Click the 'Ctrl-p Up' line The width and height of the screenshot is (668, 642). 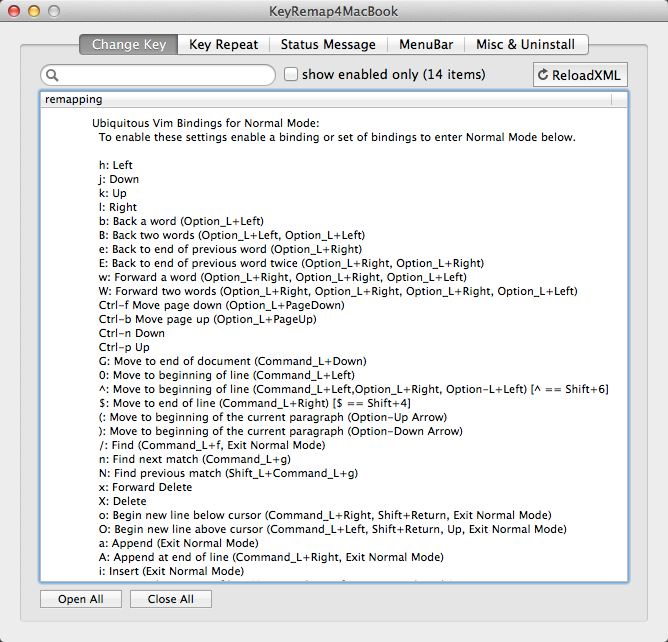124,347
